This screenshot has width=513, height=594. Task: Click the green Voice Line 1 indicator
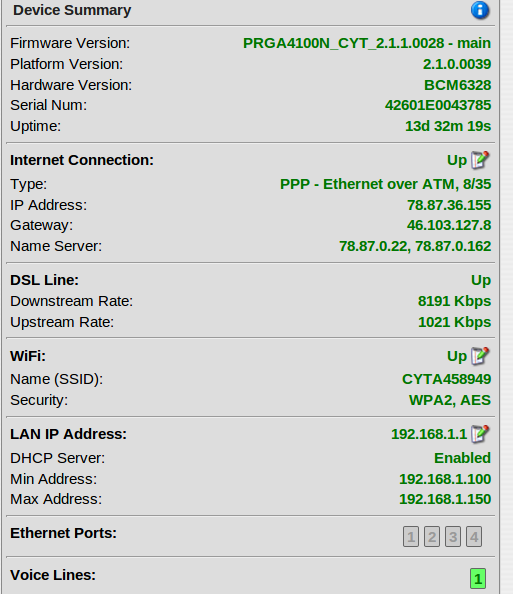coord(478,578)
